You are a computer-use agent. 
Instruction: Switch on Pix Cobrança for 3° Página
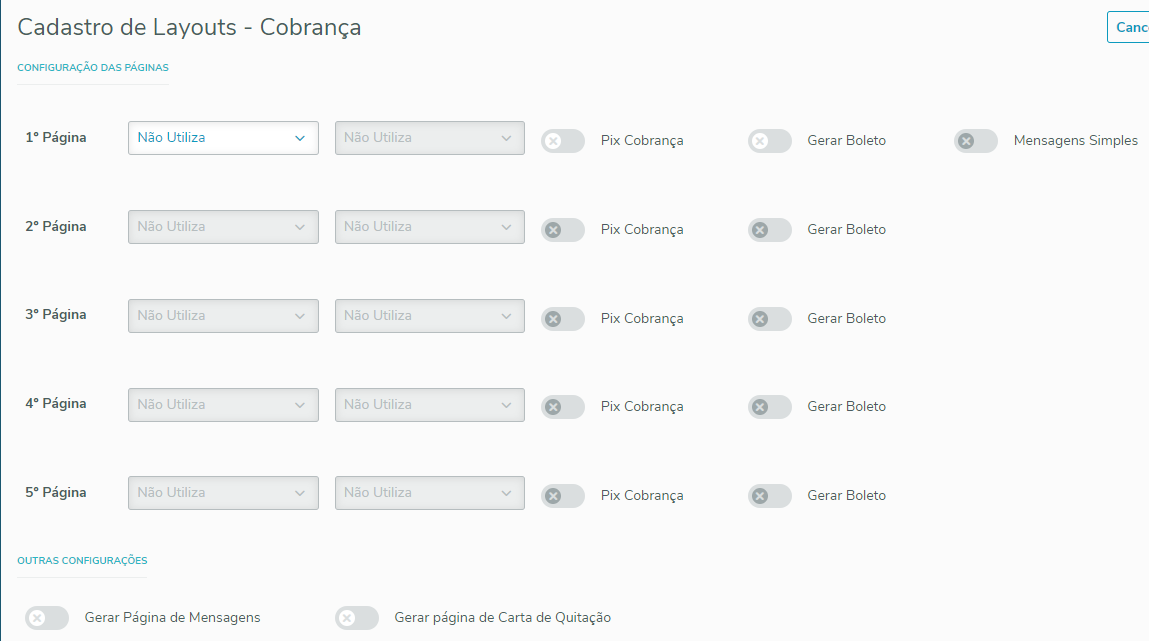(563, 319)
